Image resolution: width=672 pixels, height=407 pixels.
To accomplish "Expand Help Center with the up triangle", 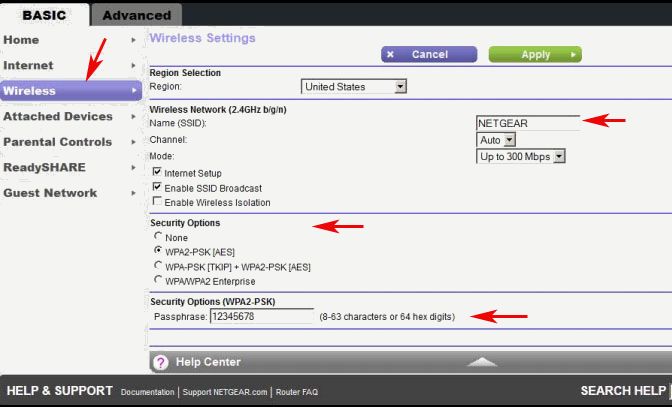I will tap(482, 362).
